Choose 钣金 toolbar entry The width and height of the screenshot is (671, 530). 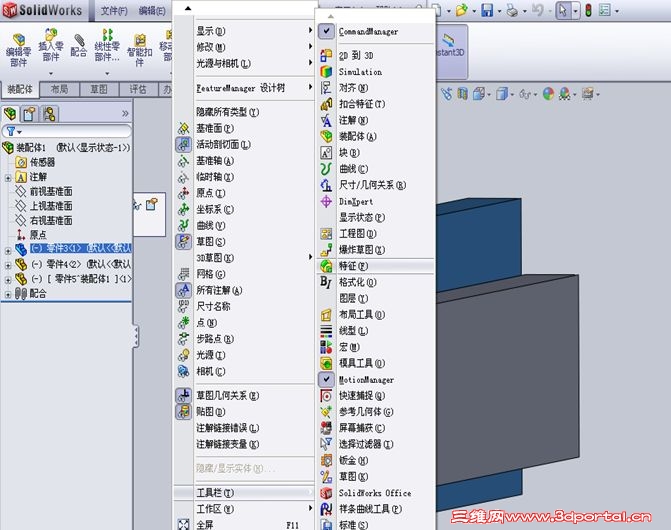click(x=353, y=460)
